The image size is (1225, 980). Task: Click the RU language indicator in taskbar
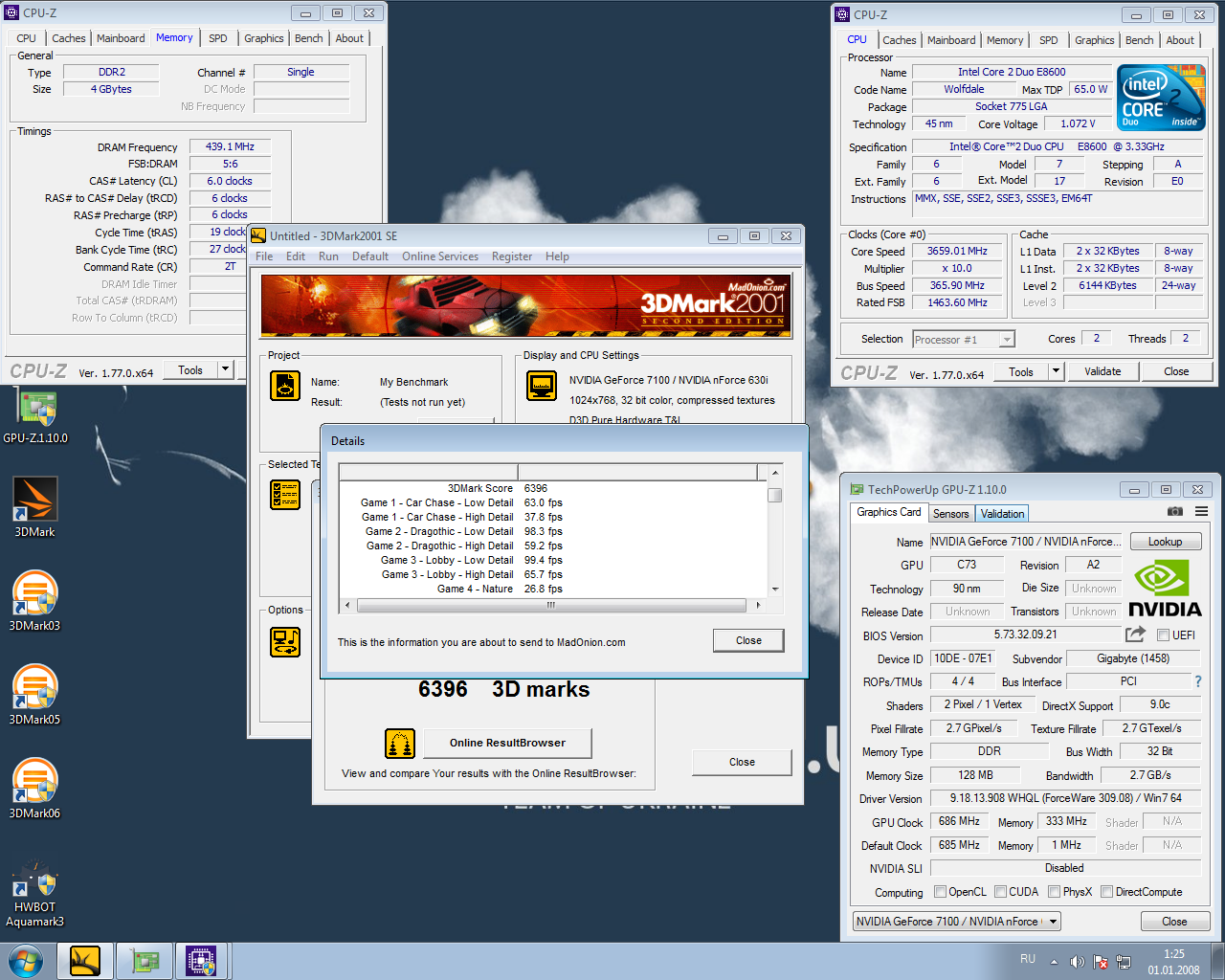coord(1028,959)
